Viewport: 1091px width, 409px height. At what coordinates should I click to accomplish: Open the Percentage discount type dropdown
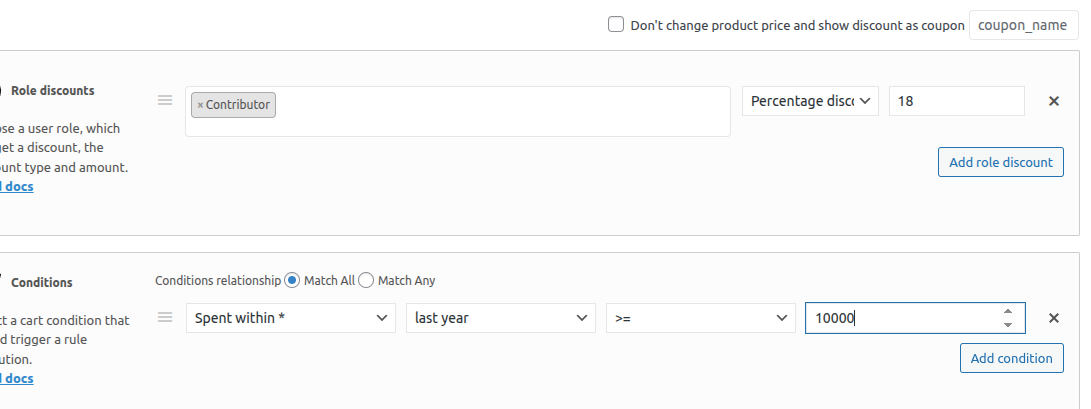click(810, 101)
